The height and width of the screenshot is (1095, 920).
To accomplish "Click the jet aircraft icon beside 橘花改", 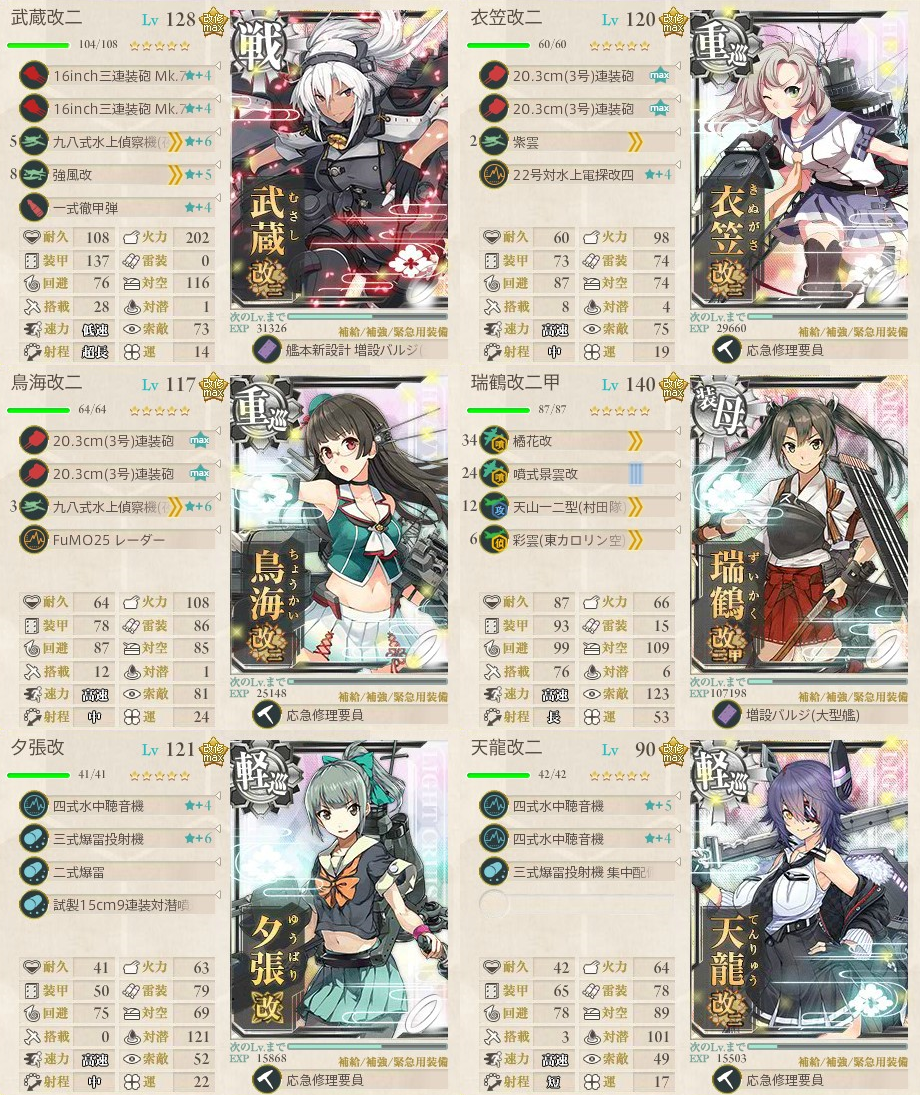I will click(493, 441).
